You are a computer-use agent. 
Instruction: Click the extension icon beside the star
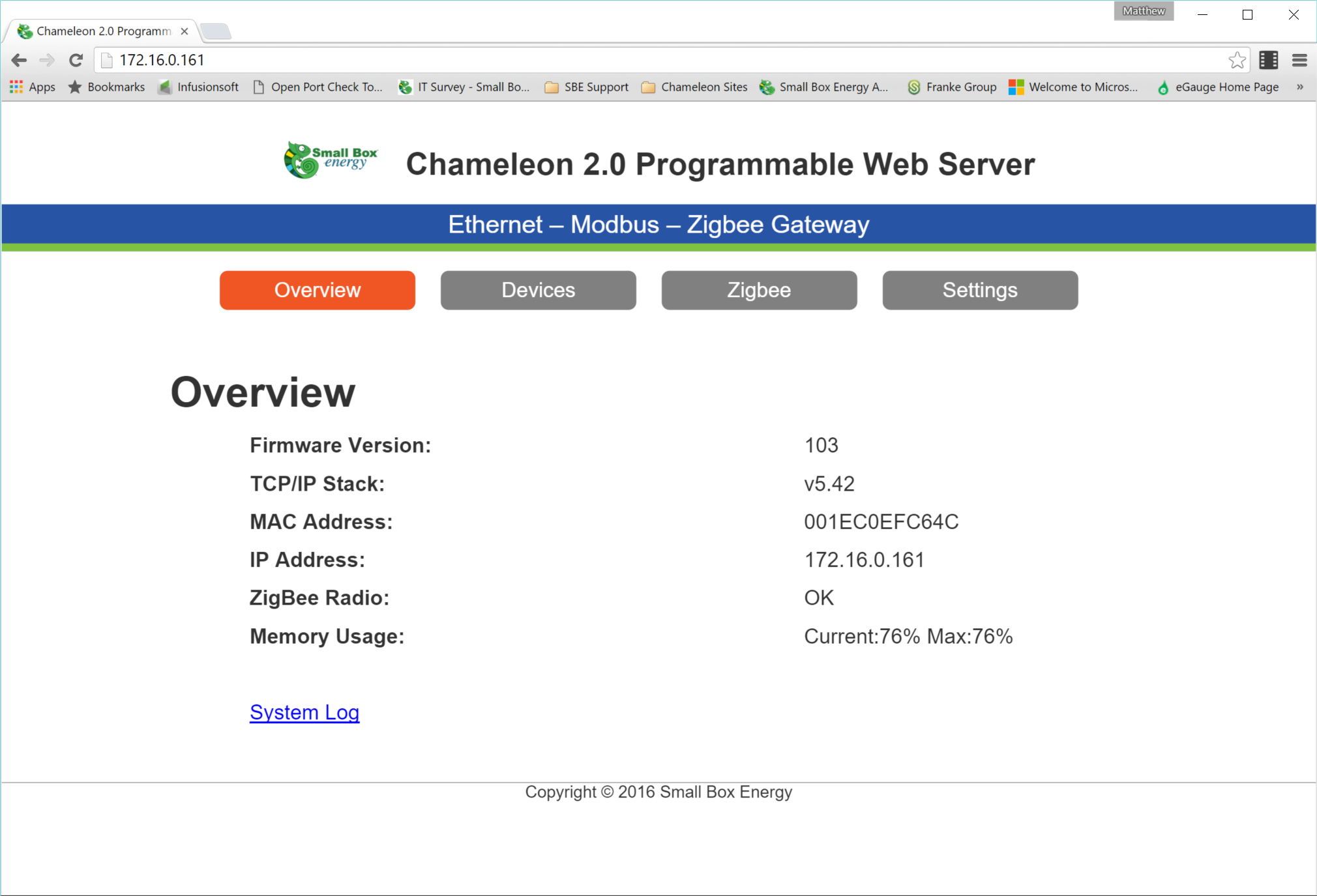point(1269,60)
